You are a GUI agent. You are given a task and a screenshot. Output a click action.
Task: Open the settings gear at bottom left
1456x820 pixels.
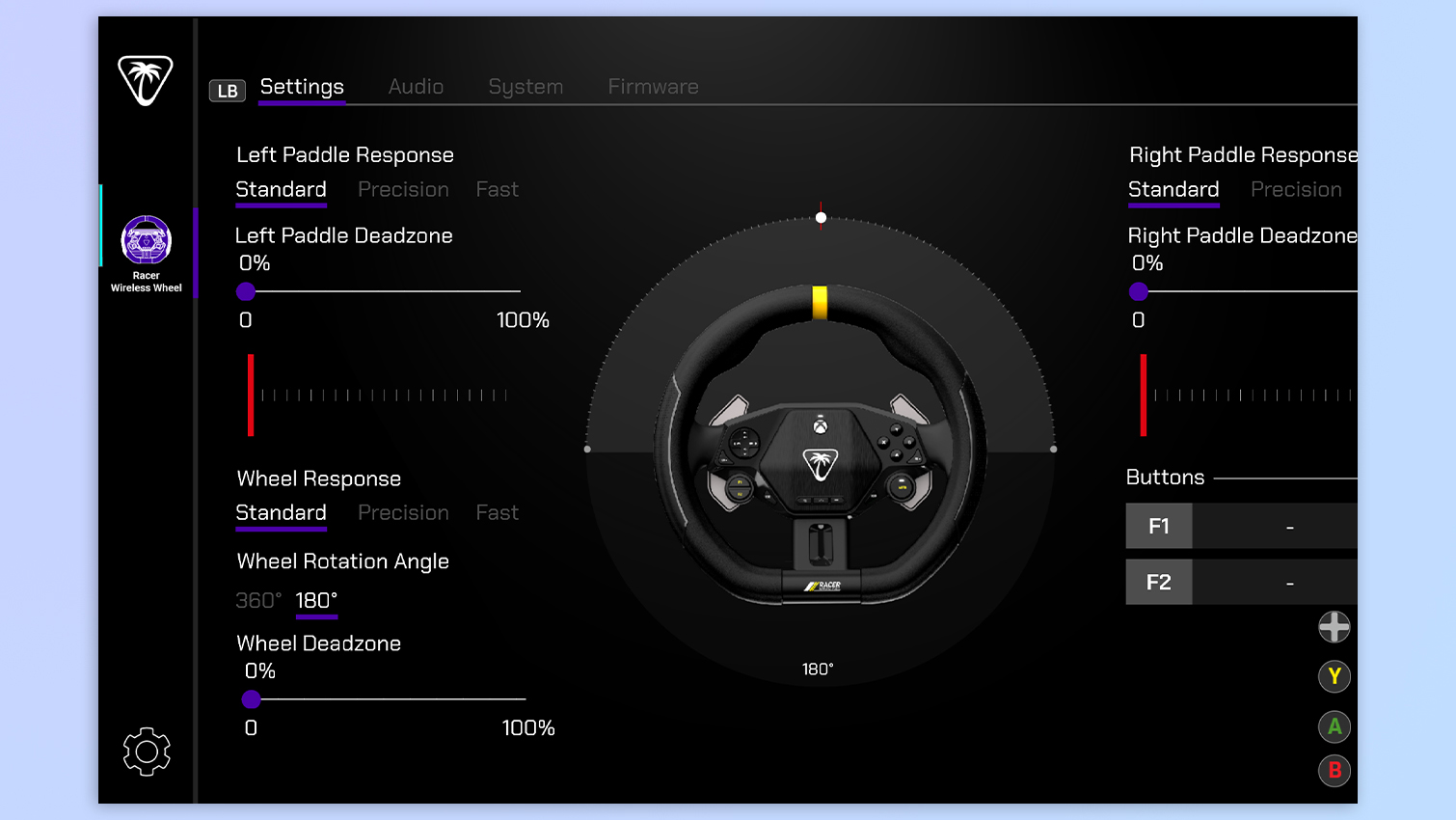[146, 752]
